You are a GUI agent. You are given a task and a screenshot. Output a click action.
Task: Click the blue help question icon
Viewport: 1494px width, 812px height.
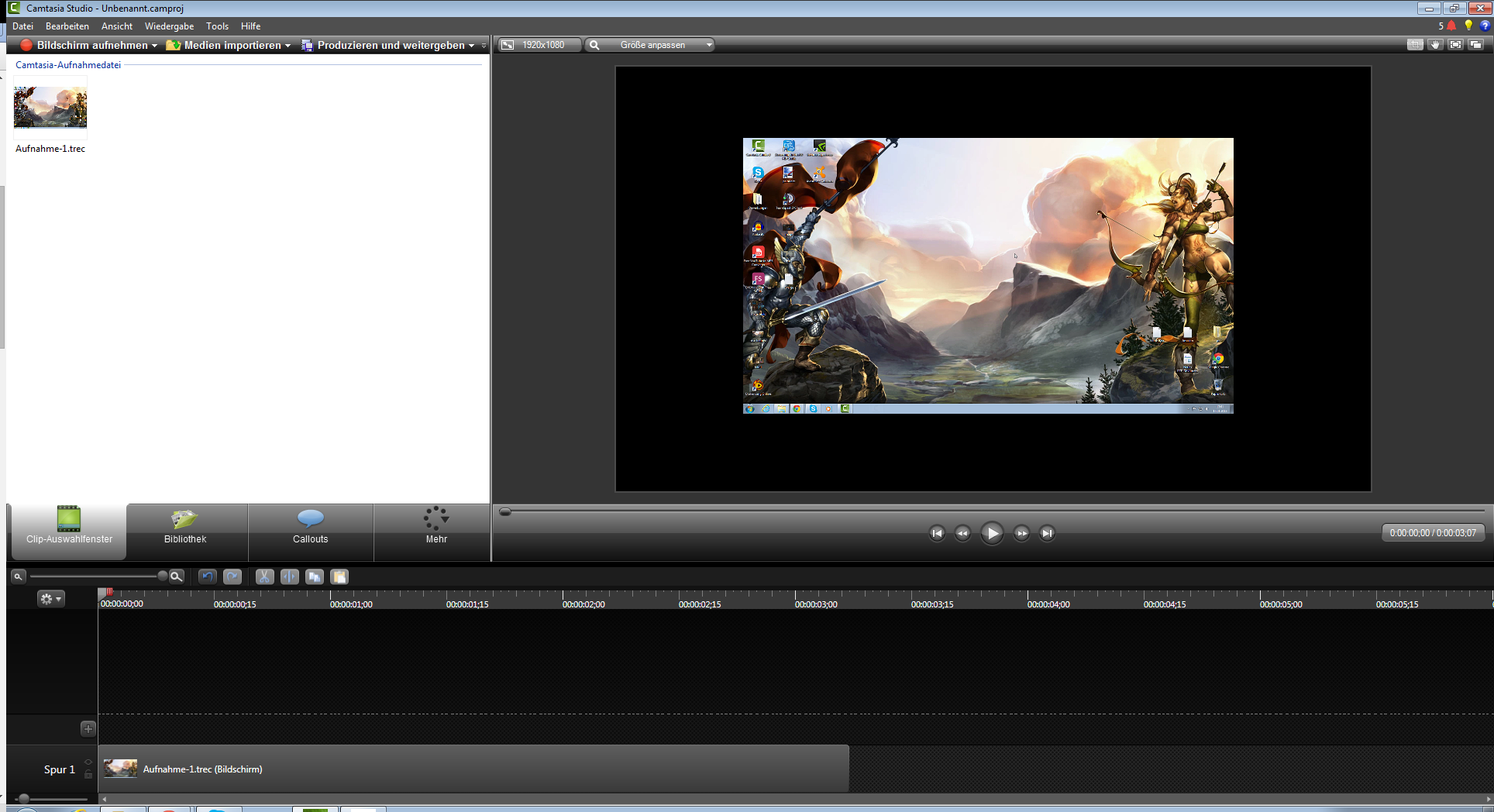pos(1485,26)
